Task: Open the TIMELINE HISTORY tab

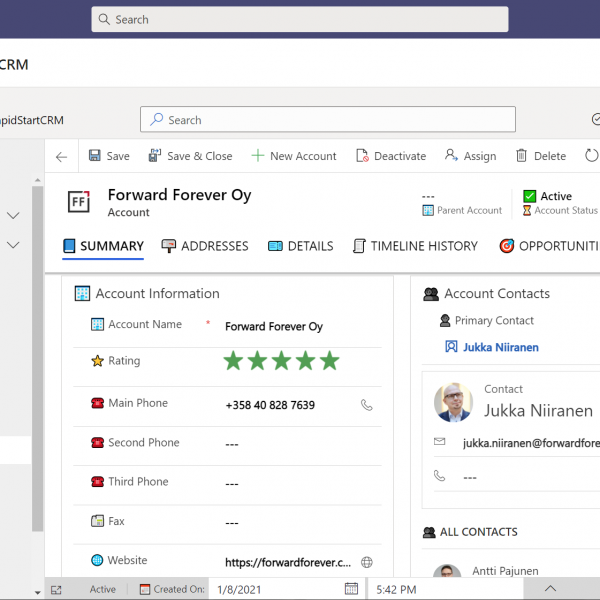Action: [x=415, y=246]
